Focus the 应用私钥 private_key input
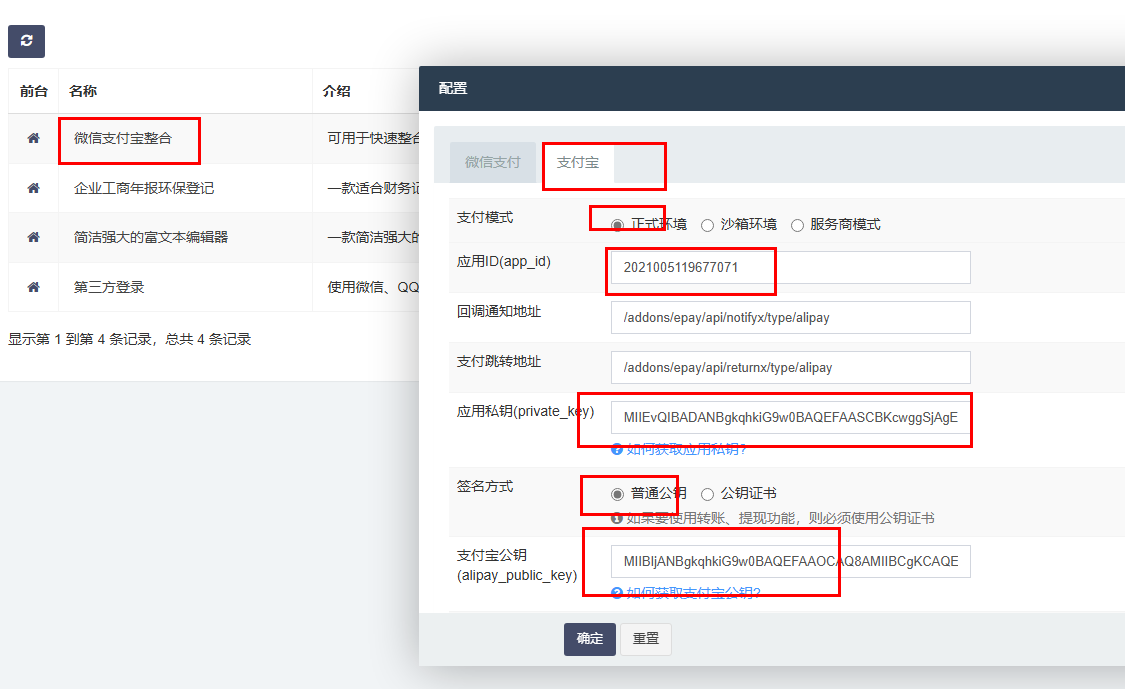The image size is (1125, 689). click(791, 418)
